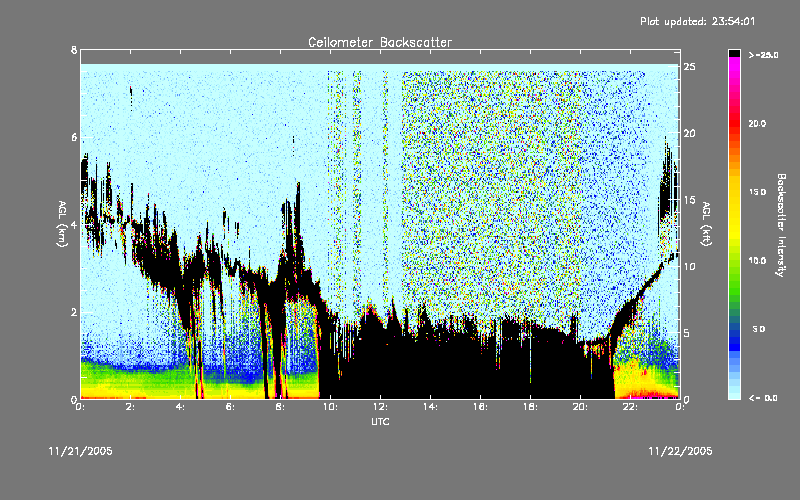800x500 pixels.
Task: Click the "<- 0.0" colorbar minimum label
Action: [763, 398]
